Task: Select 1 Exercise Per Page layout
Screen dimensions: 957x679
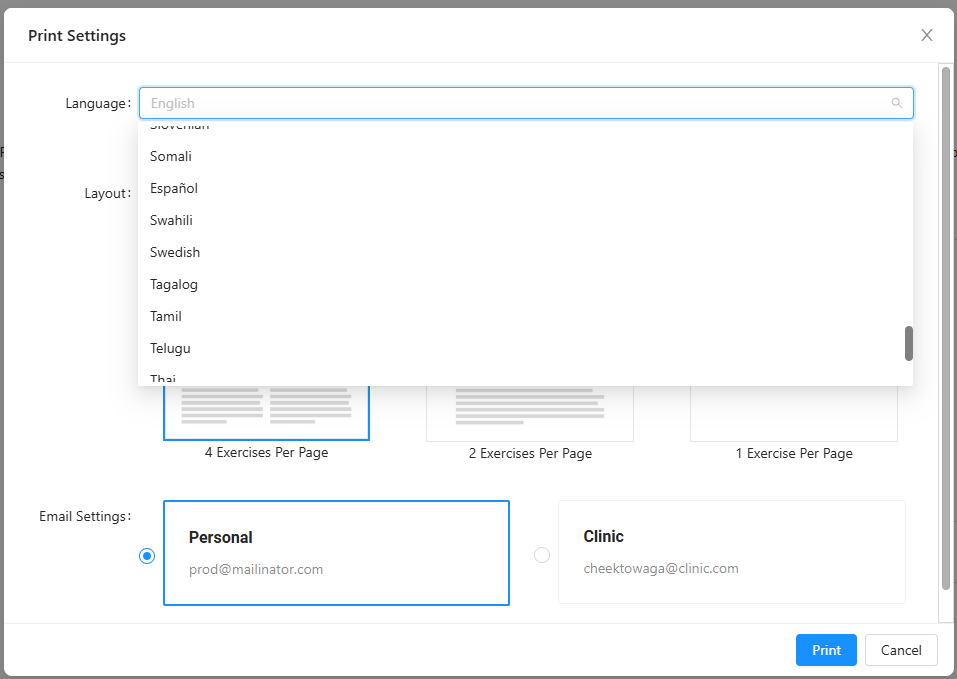Action: click(794, 414)
